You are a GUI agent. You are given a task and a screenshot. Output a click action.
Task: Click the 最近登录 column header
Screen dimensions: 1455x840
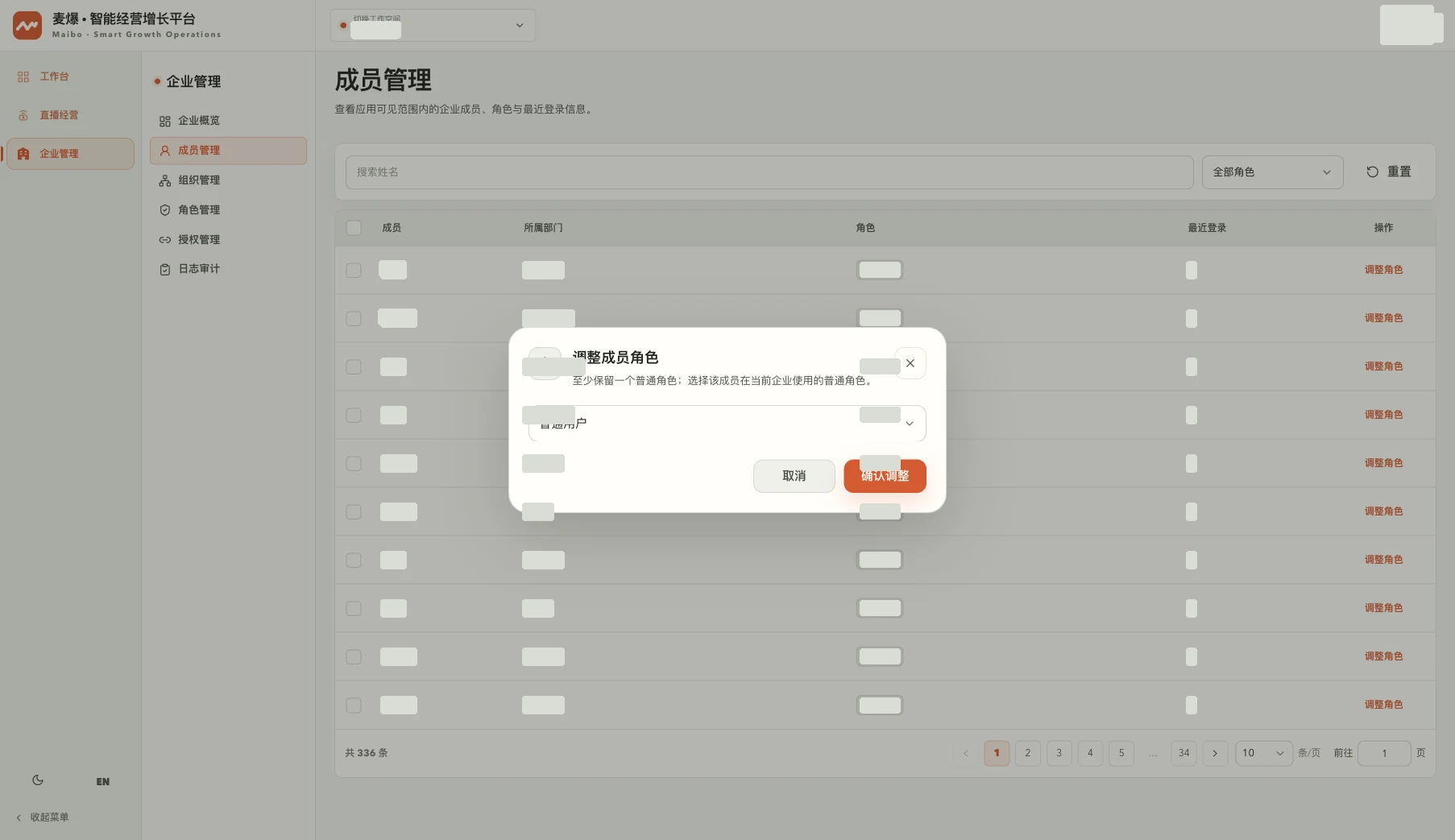coord(1207,228)
